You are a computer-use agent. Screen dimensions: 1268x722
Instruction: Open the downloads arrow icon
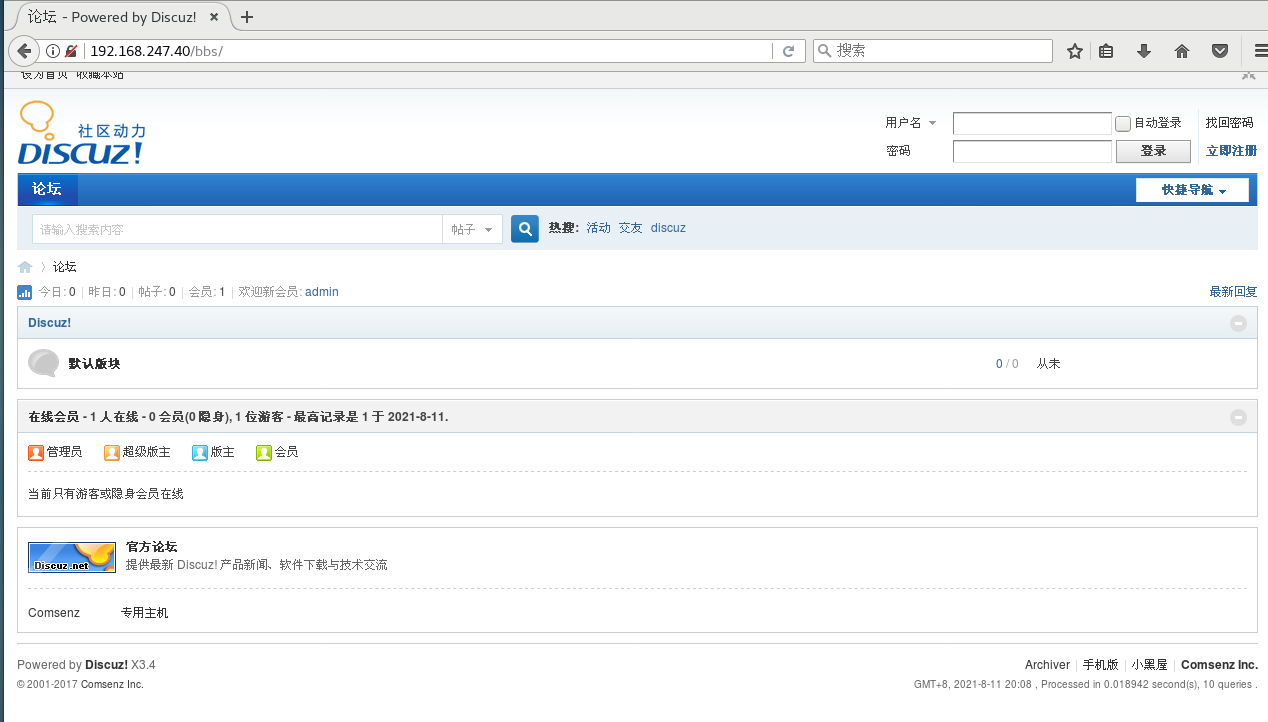1144,51
